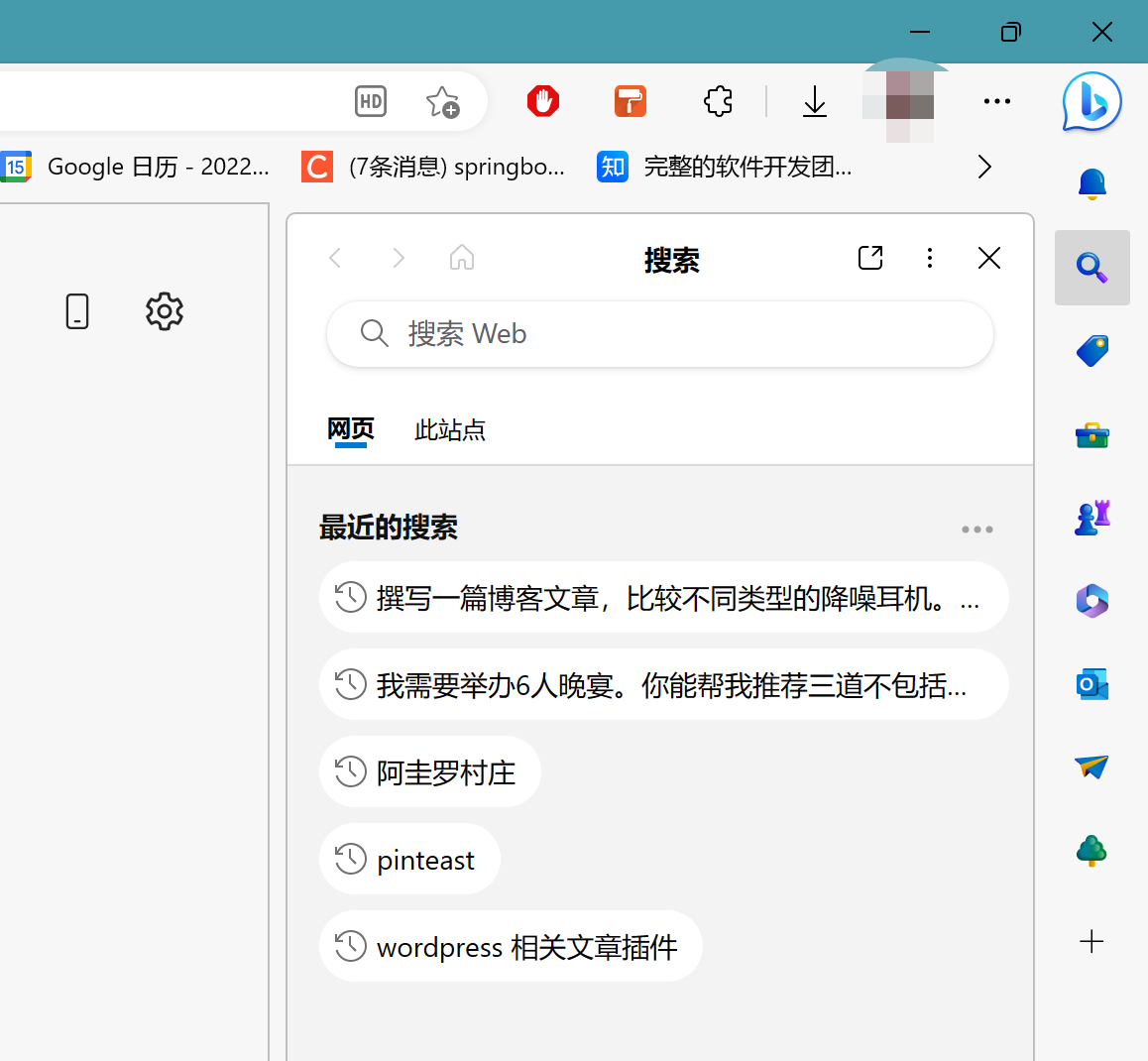Open the search panel vertical dots menu
Viewport: 1148px width, 1061px height.
929,259
